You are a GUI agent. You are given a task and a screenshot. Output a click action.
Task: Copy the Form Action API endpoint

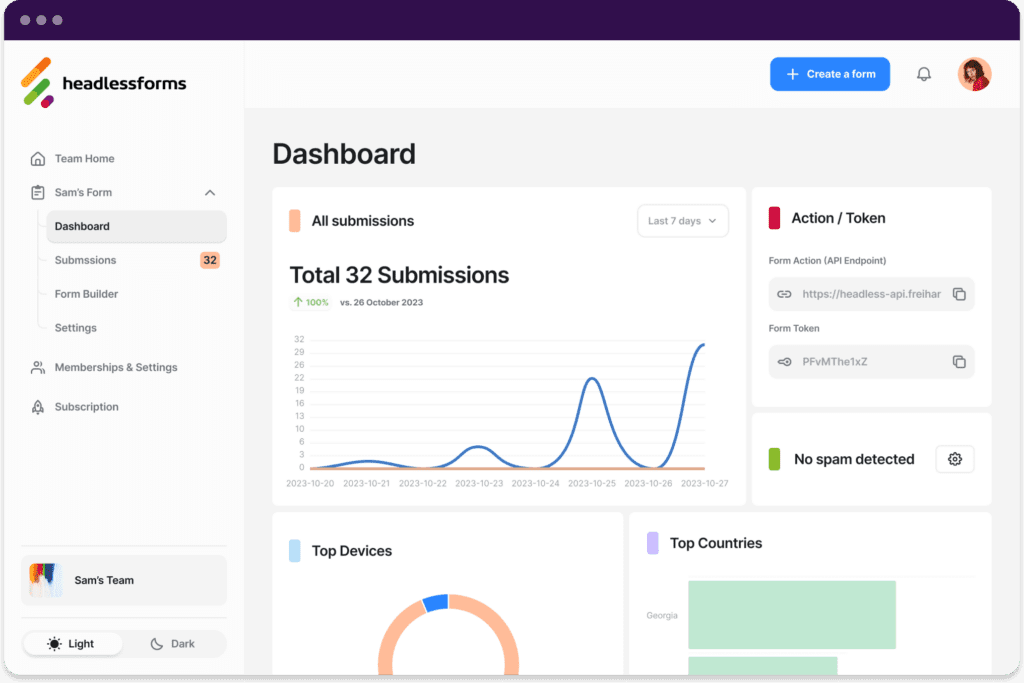click(x=958, y=294)
